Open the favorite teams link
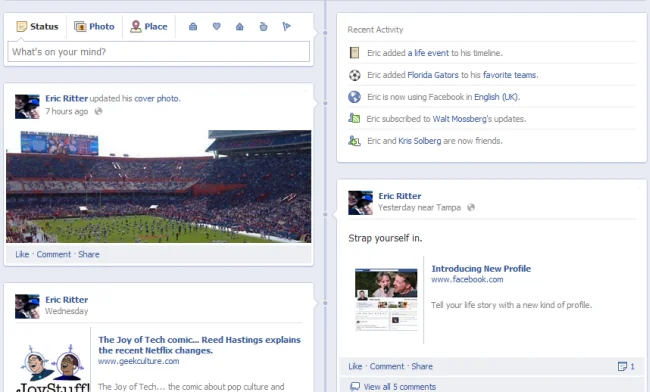The width and height of the screenshot is (650, 392). pos(509,75)
